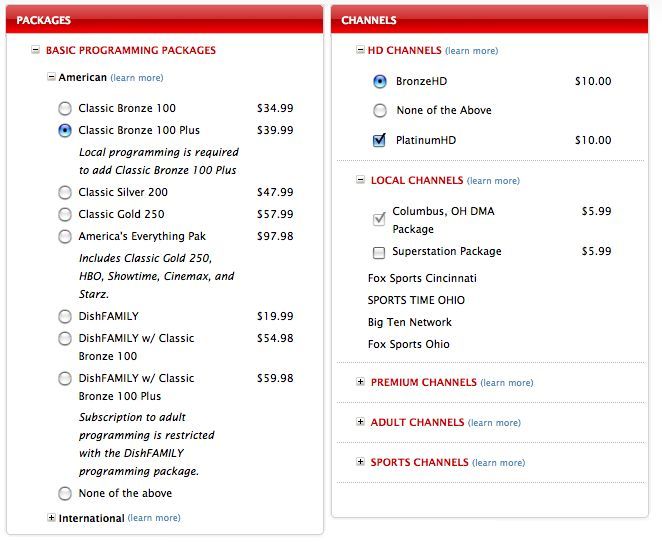The image size is (662, 542).
Task: Collapse Basic Programming Packages section
Action: point(35,50)
